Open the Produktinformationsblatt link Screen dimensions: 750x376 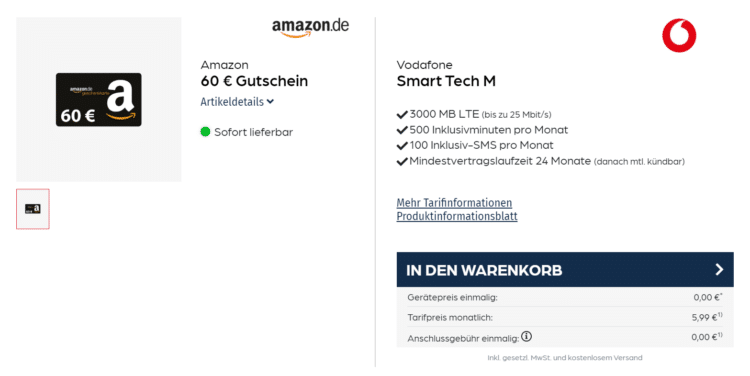coord(457,216)
